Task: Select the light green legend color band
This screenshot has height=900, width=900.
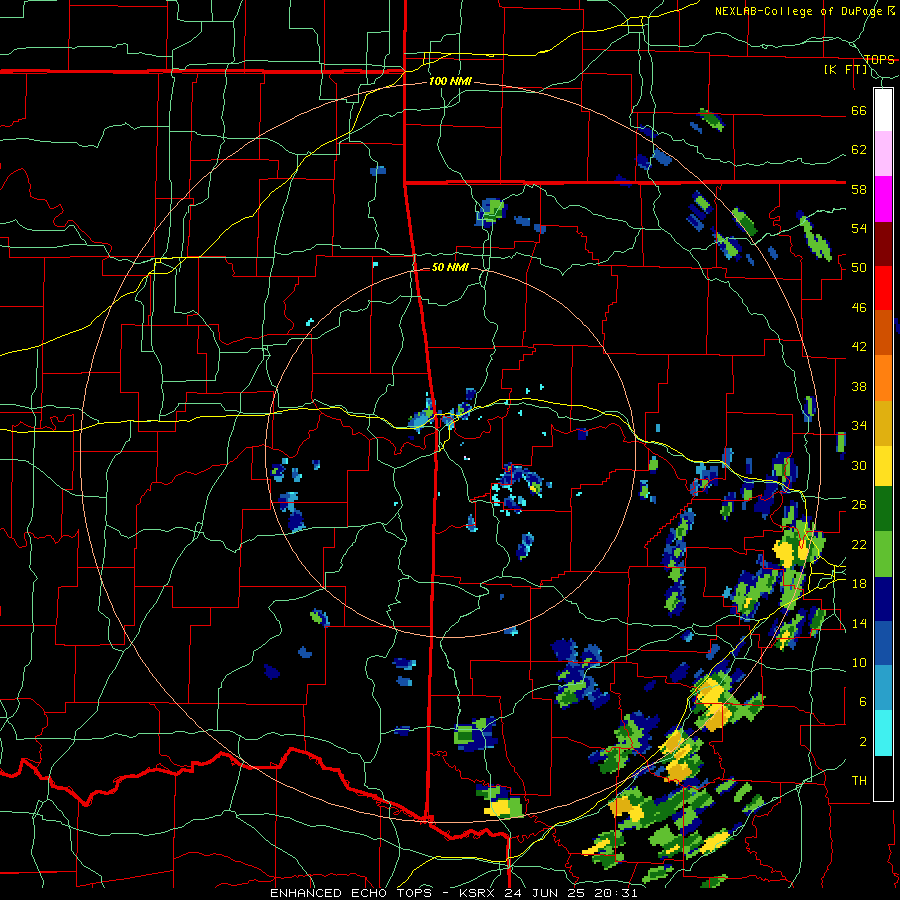Action: pos(883,554)
